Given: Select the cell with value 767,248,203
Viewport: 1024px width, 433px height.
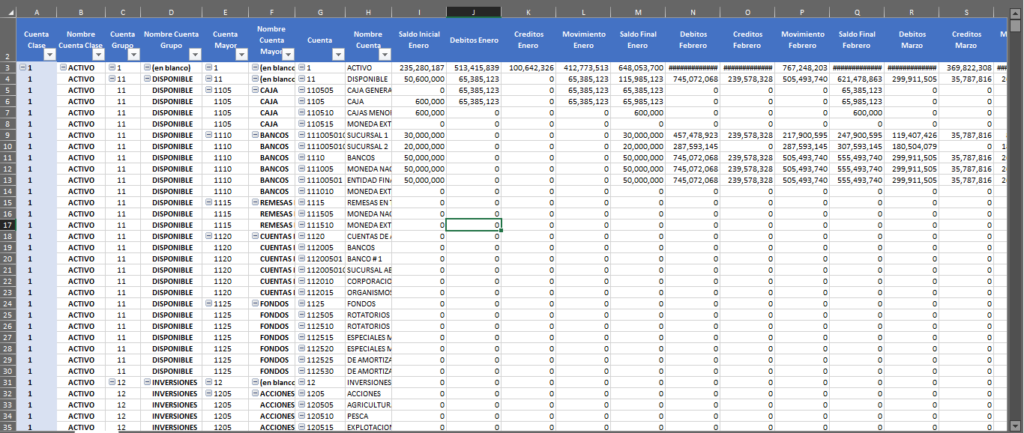Looking at the screenshot, I should (x=803, y=68).
